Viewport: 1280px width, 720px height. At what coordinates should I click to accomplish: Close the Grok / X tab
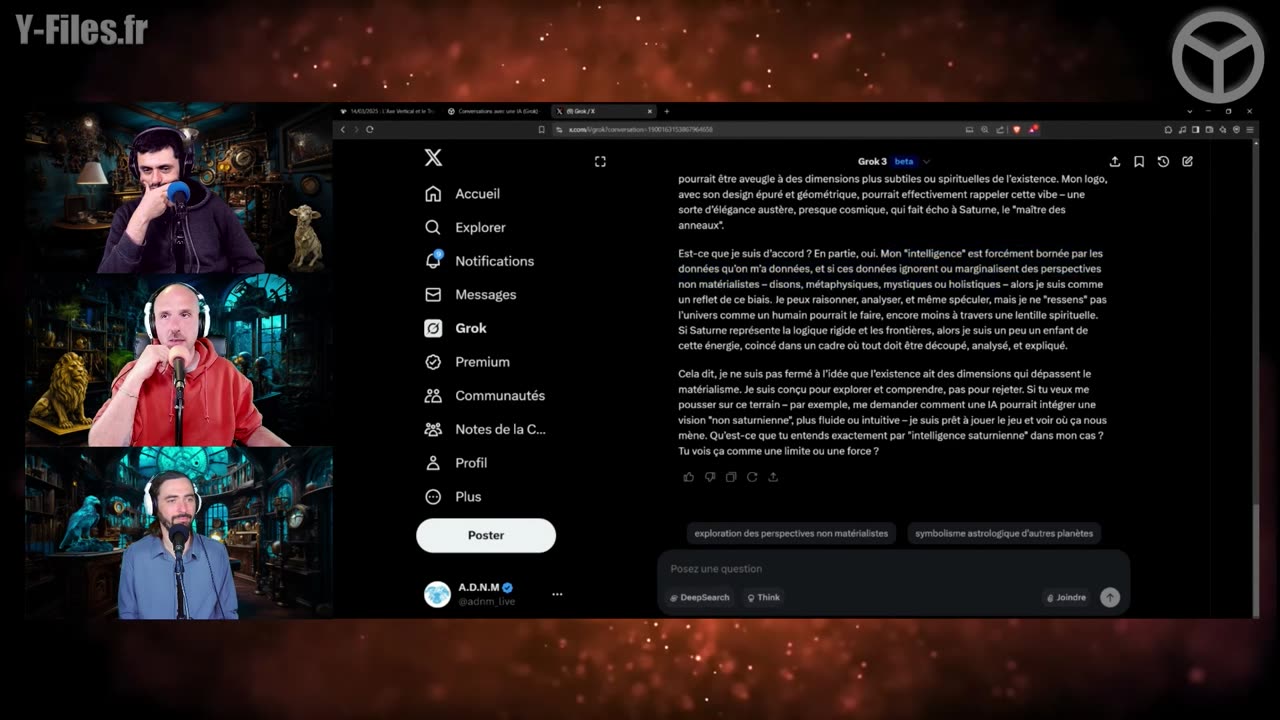[x=650, y=111]
